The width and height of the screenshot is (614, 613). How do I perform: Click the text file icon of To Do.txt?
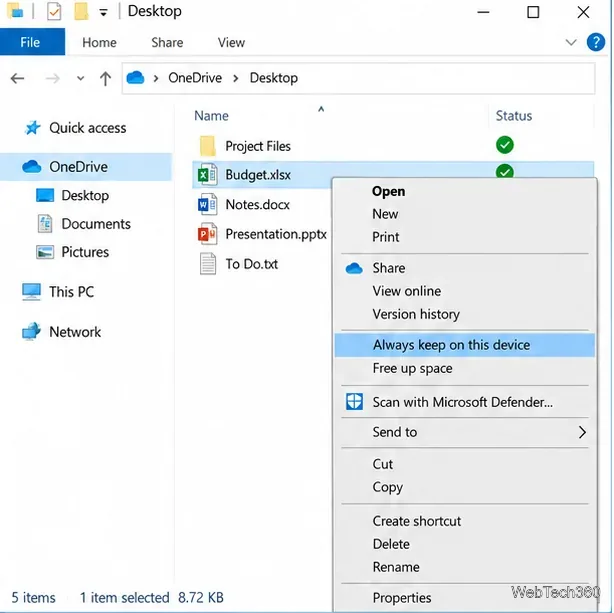click(208, 264)
